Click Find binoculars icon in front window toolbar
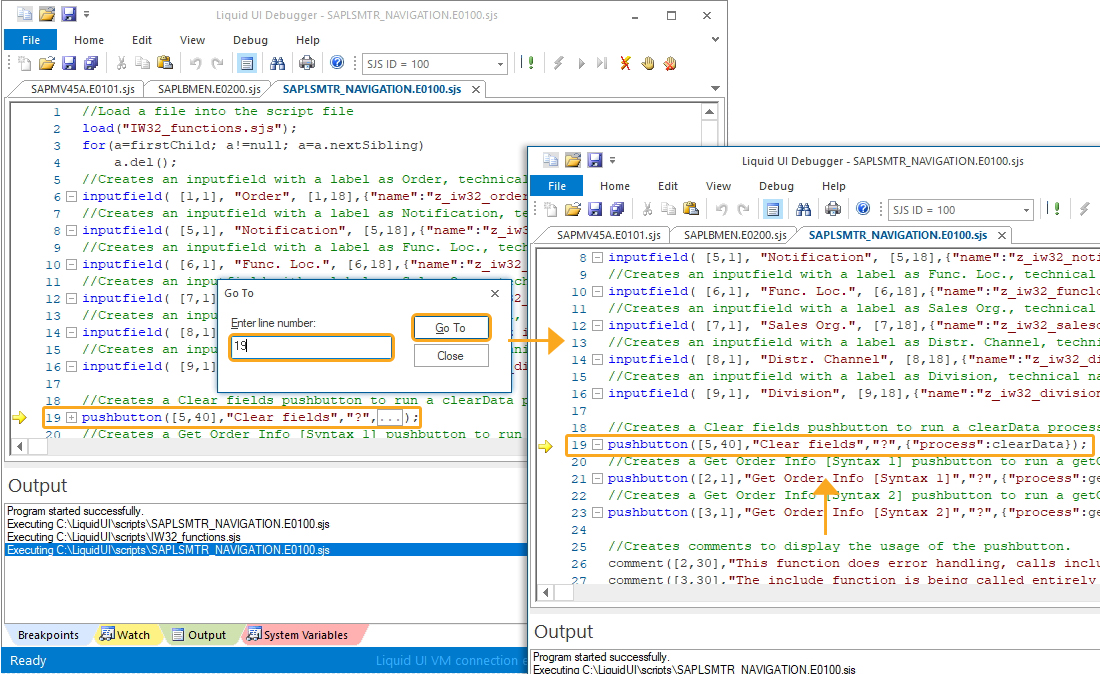Image resolution: width=1100 pixels, height=674 pixels. click(803, 209)
